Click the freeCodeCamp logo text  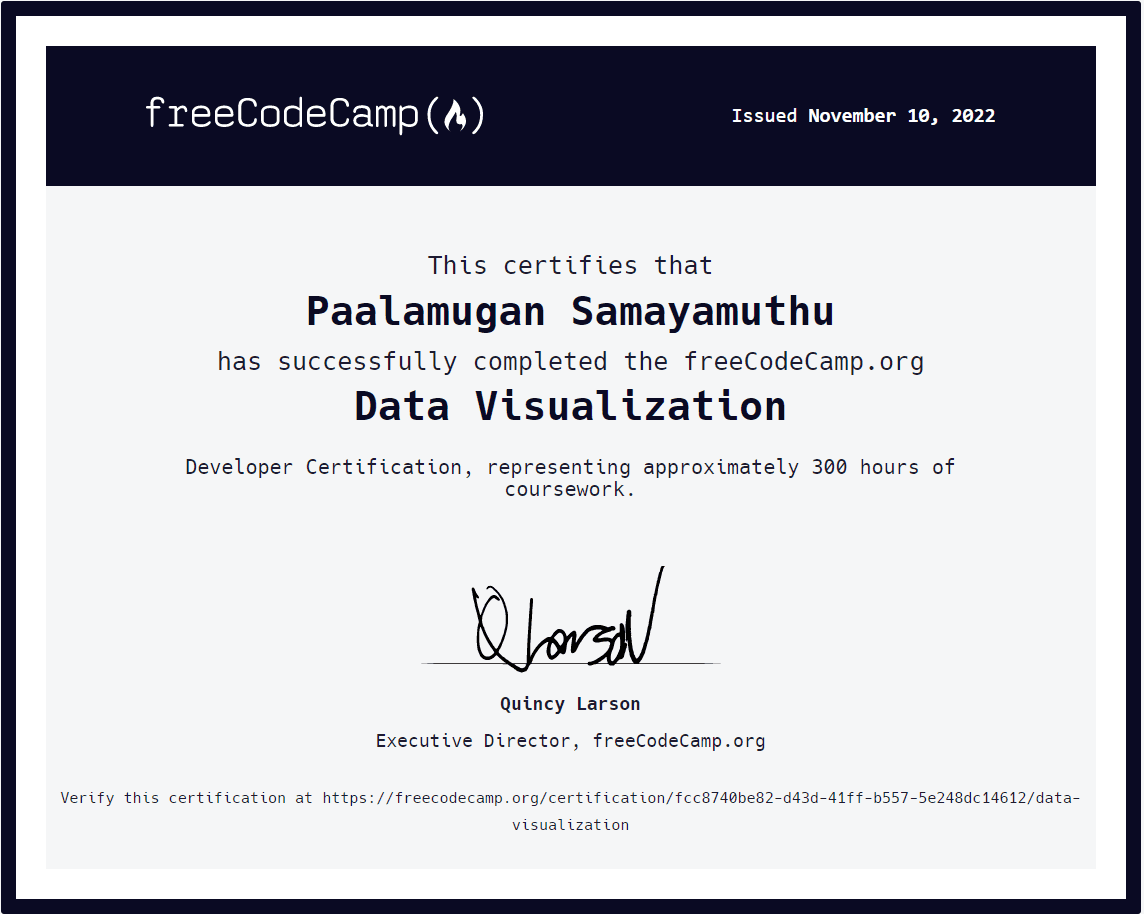click(314, 114)
